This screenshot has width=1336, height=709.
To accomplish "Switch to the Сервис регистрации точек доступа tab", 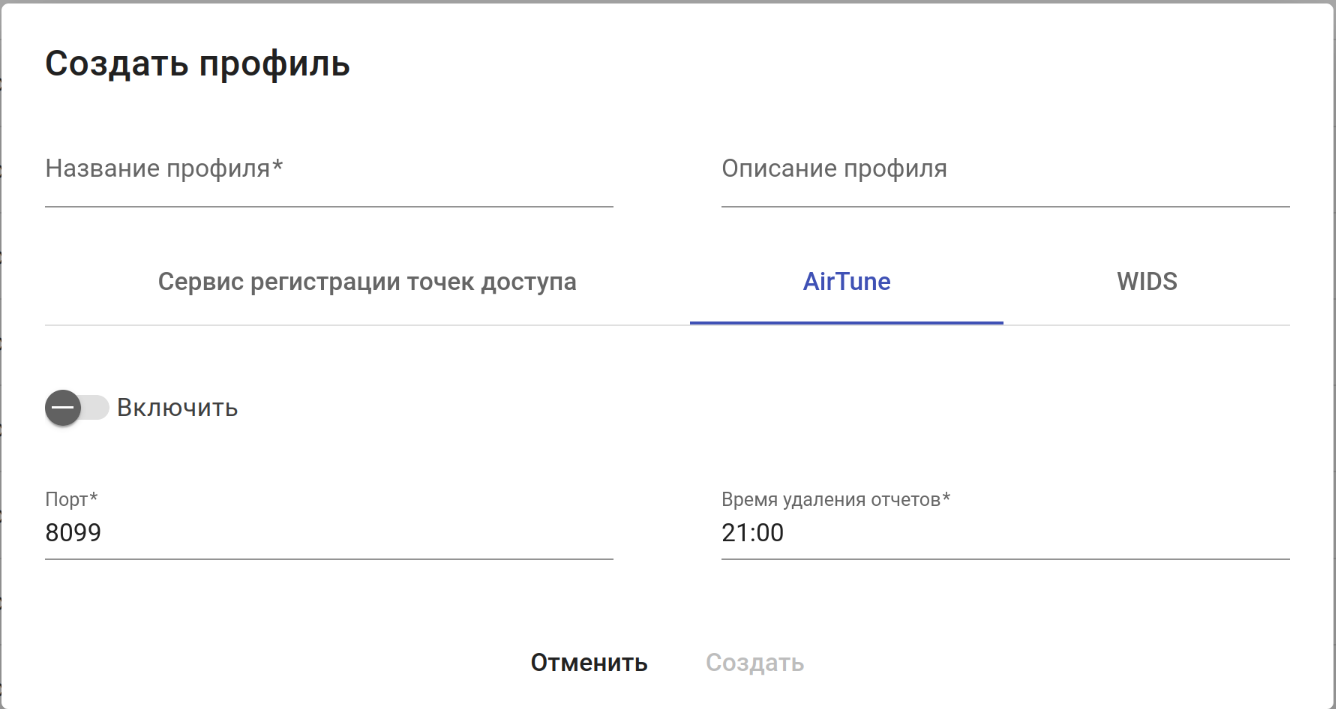I will click(x=367, y=282).
